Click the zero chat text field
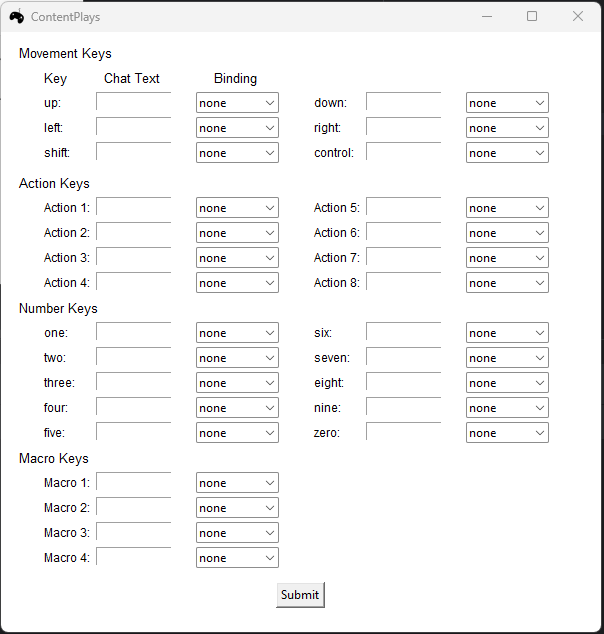 (x=403, y=431)
